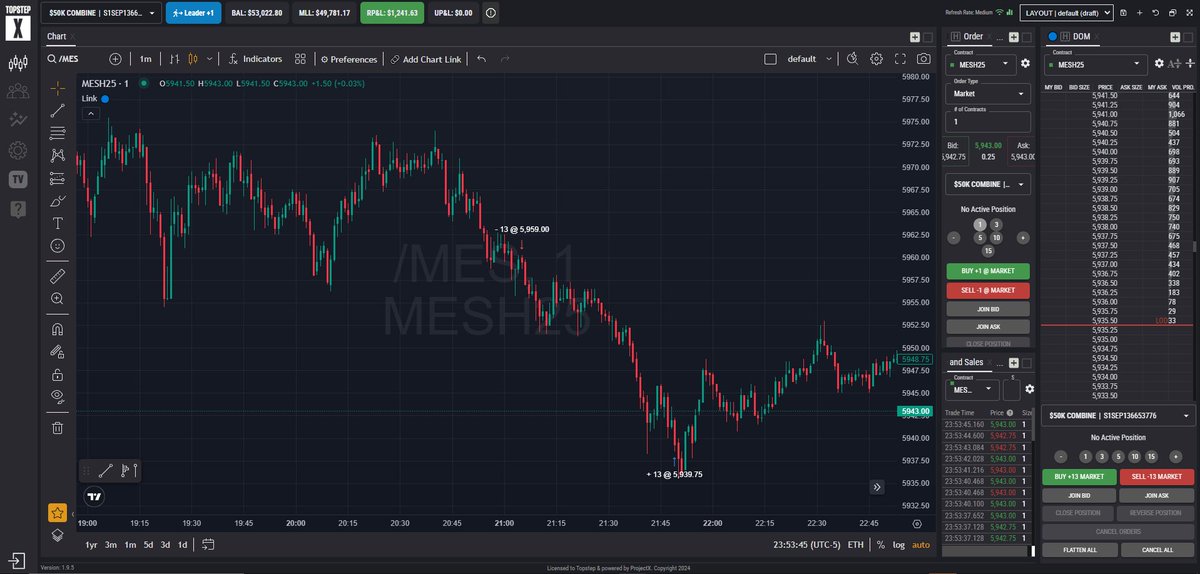Viewport: 1200px width, 574px height.
Task: Open the 1m timeframe selector
Action: [x=146, y=59]
